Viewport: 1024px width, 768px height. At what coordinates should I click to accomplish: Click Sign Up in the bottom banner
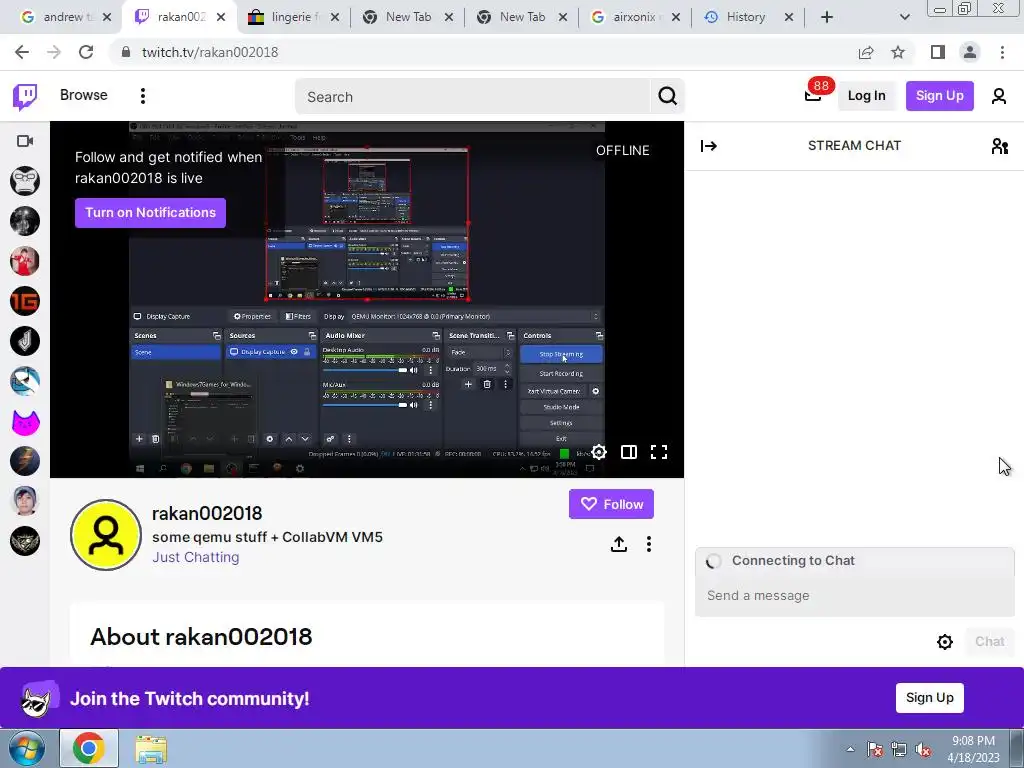tap(929, 697)
